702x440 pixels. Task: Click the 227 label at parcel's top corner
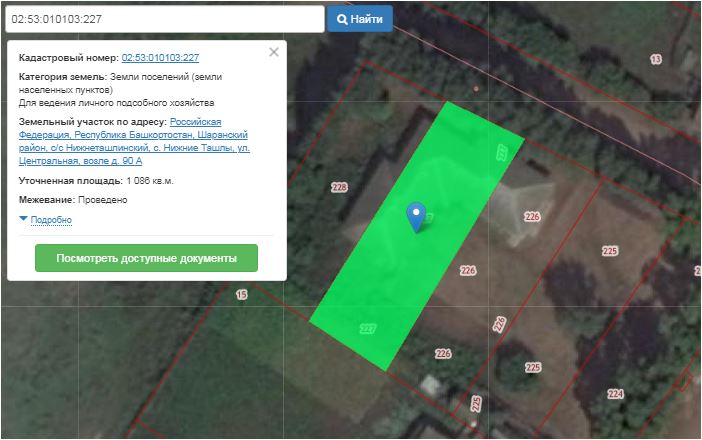pos(501,151)
